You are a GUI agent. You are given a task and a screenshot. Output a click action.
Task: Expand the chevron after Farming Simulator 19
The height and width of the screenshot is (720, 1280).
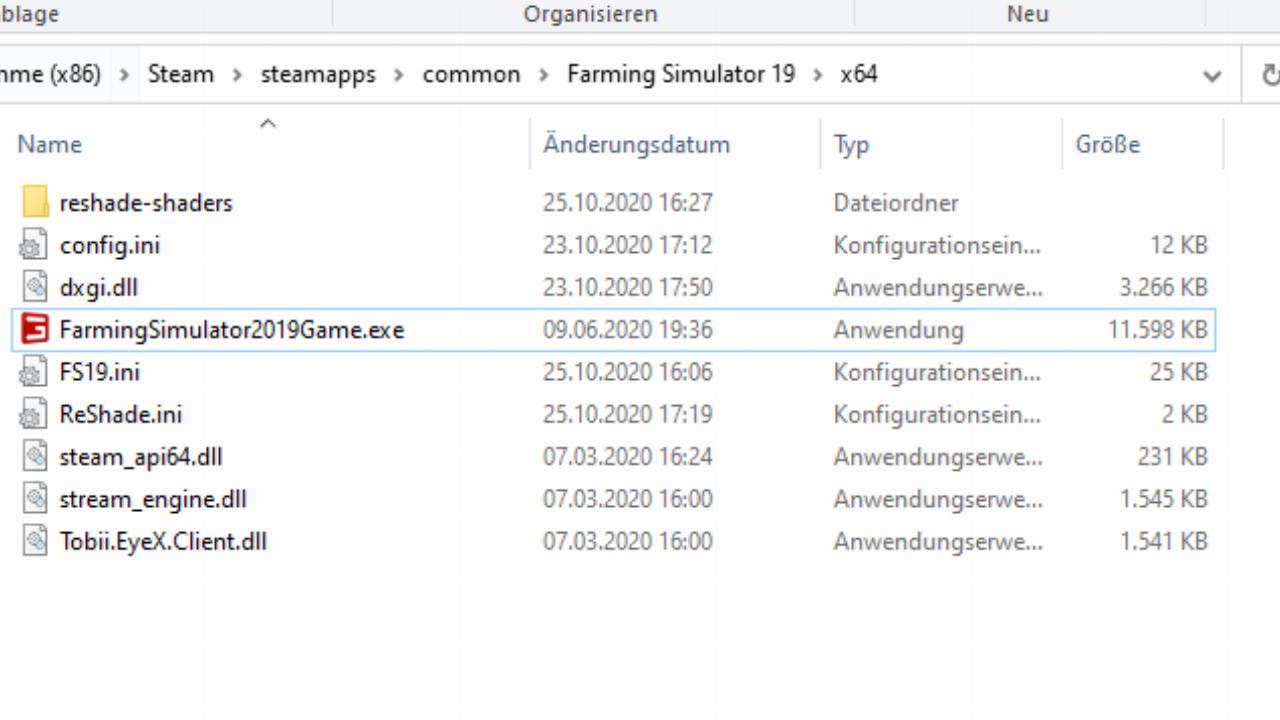(818, 75)
